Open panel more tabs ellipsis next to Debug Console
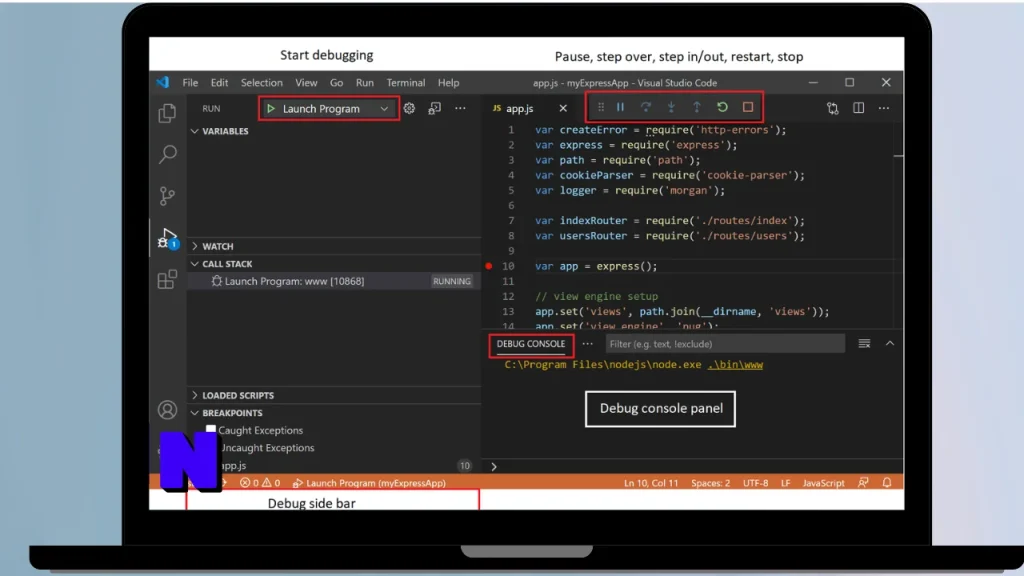 tap(588, 344)
